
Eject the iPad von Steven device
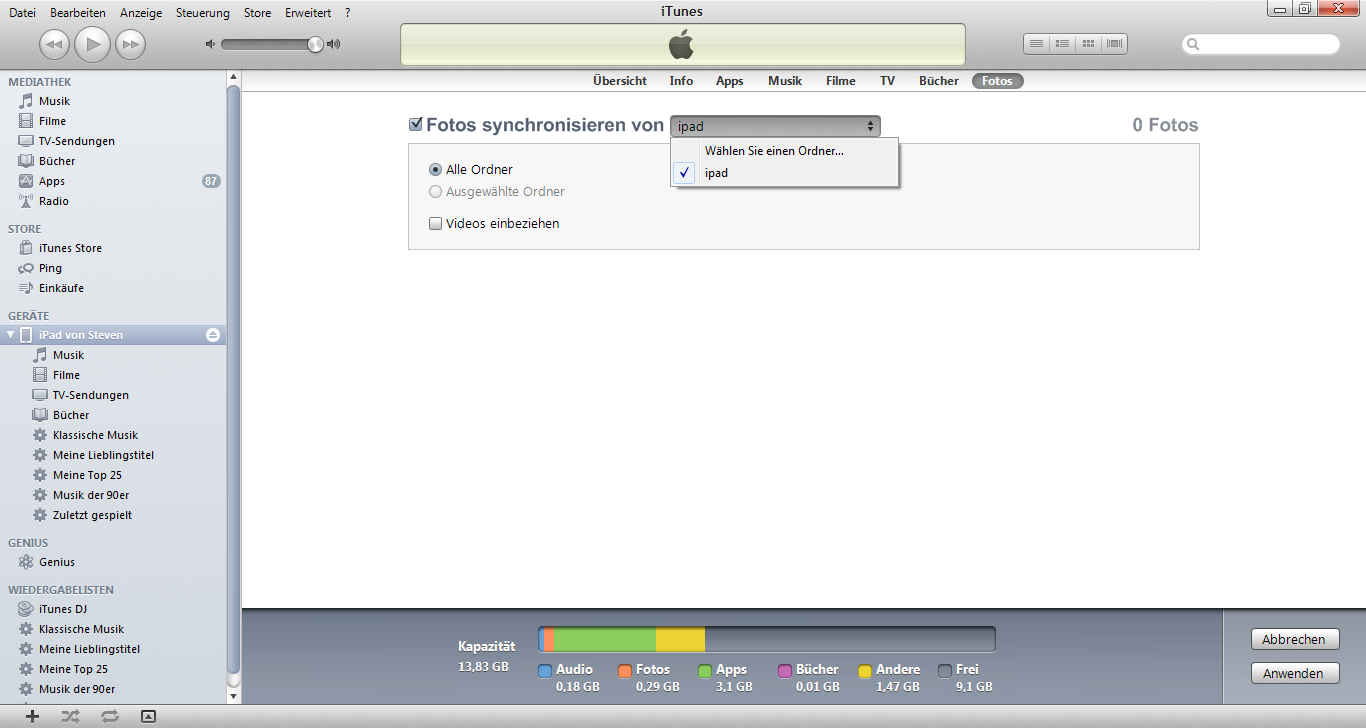pyautogui.click(x=212, y=335)
